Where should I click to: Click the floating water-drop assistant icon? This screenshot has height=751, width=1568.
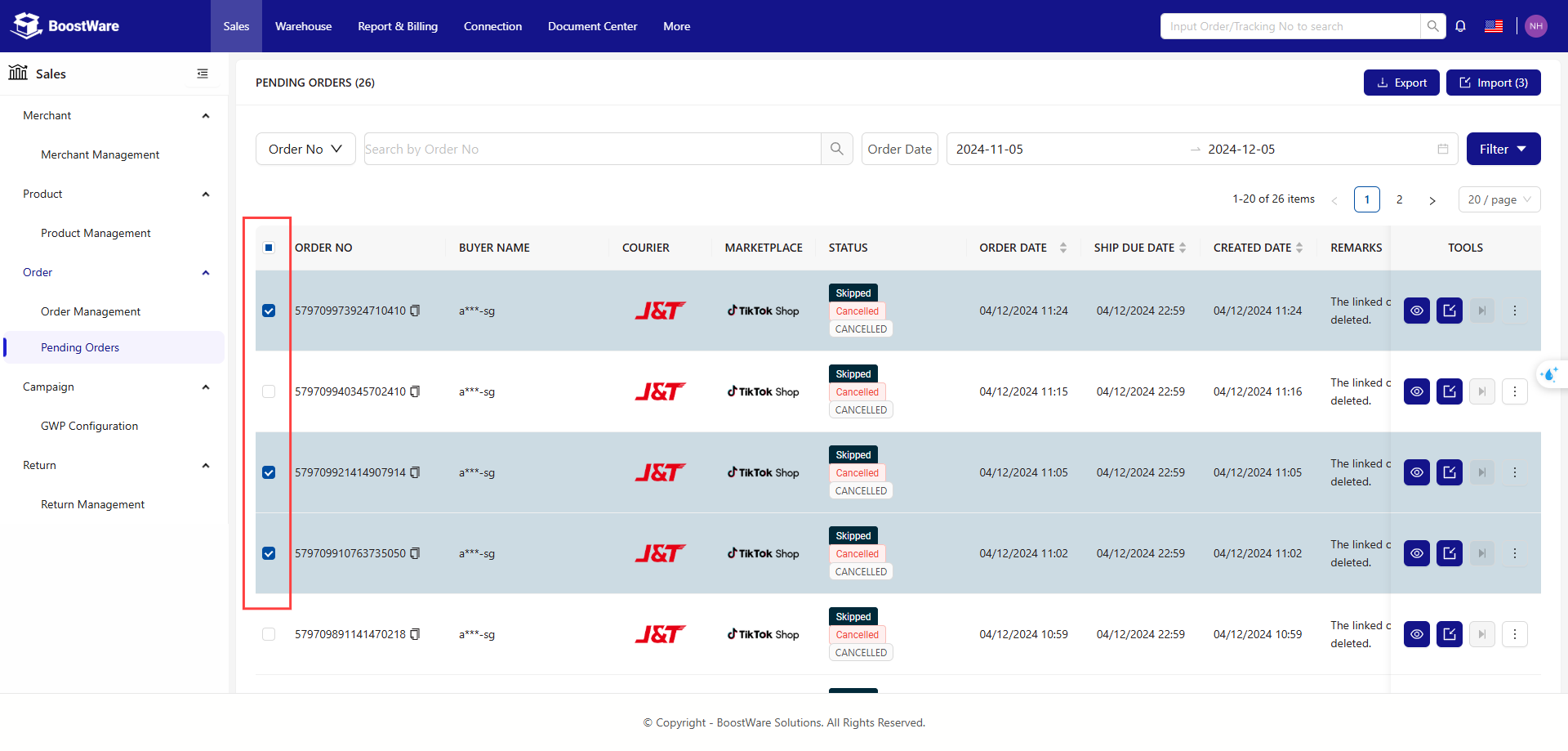[x=1549, y=375]
